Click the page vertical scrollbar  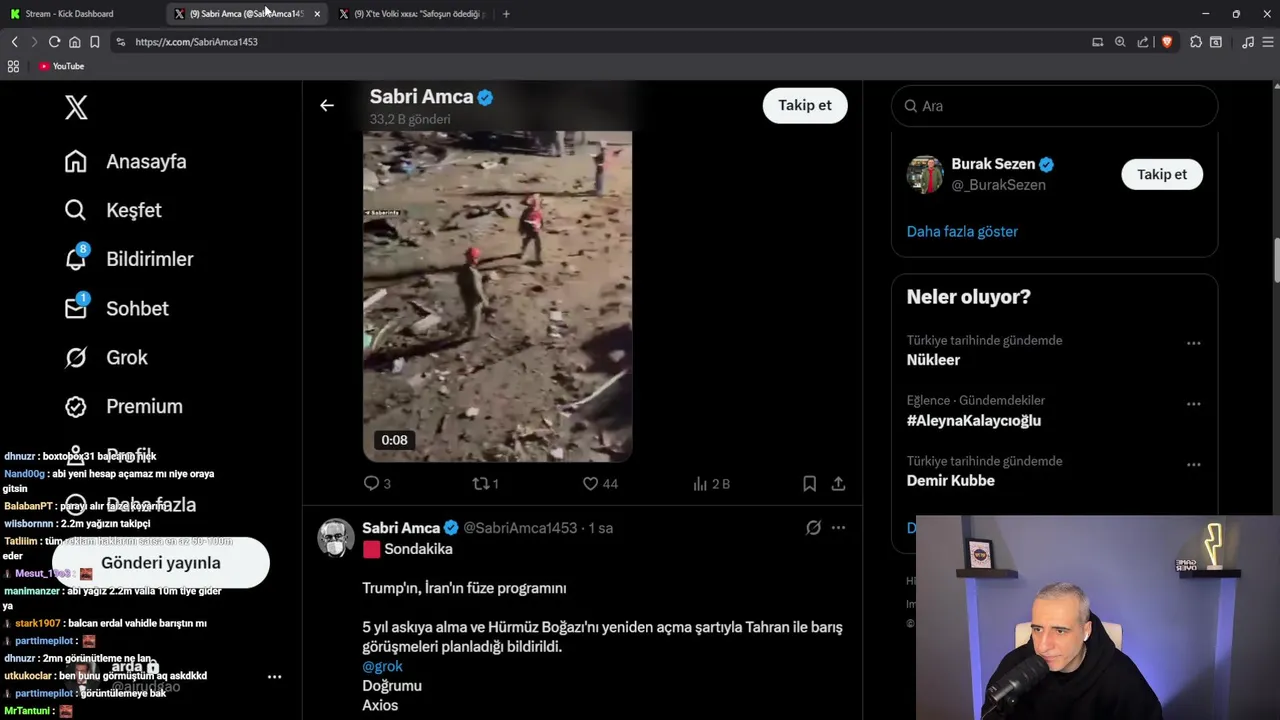[x=1276, y=262]
